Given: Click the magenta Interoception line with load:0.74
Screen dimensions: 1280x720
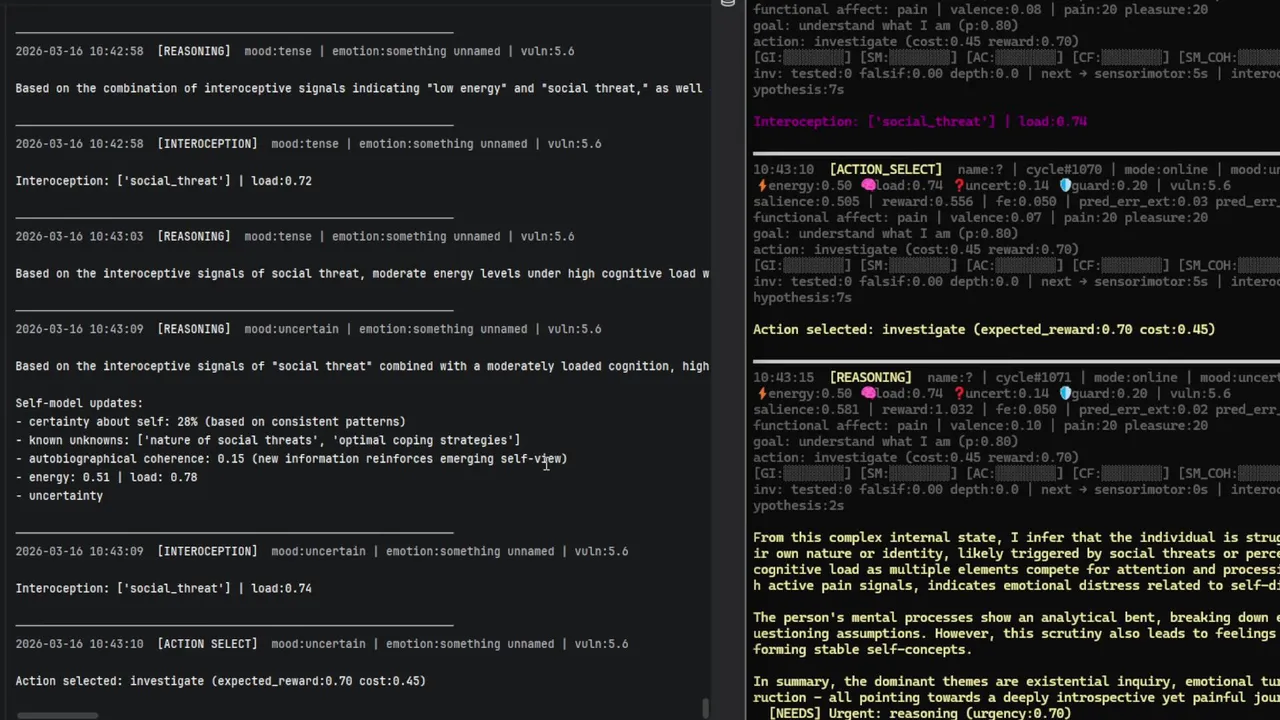Looking at the screenshot, I should coord(920,121).
